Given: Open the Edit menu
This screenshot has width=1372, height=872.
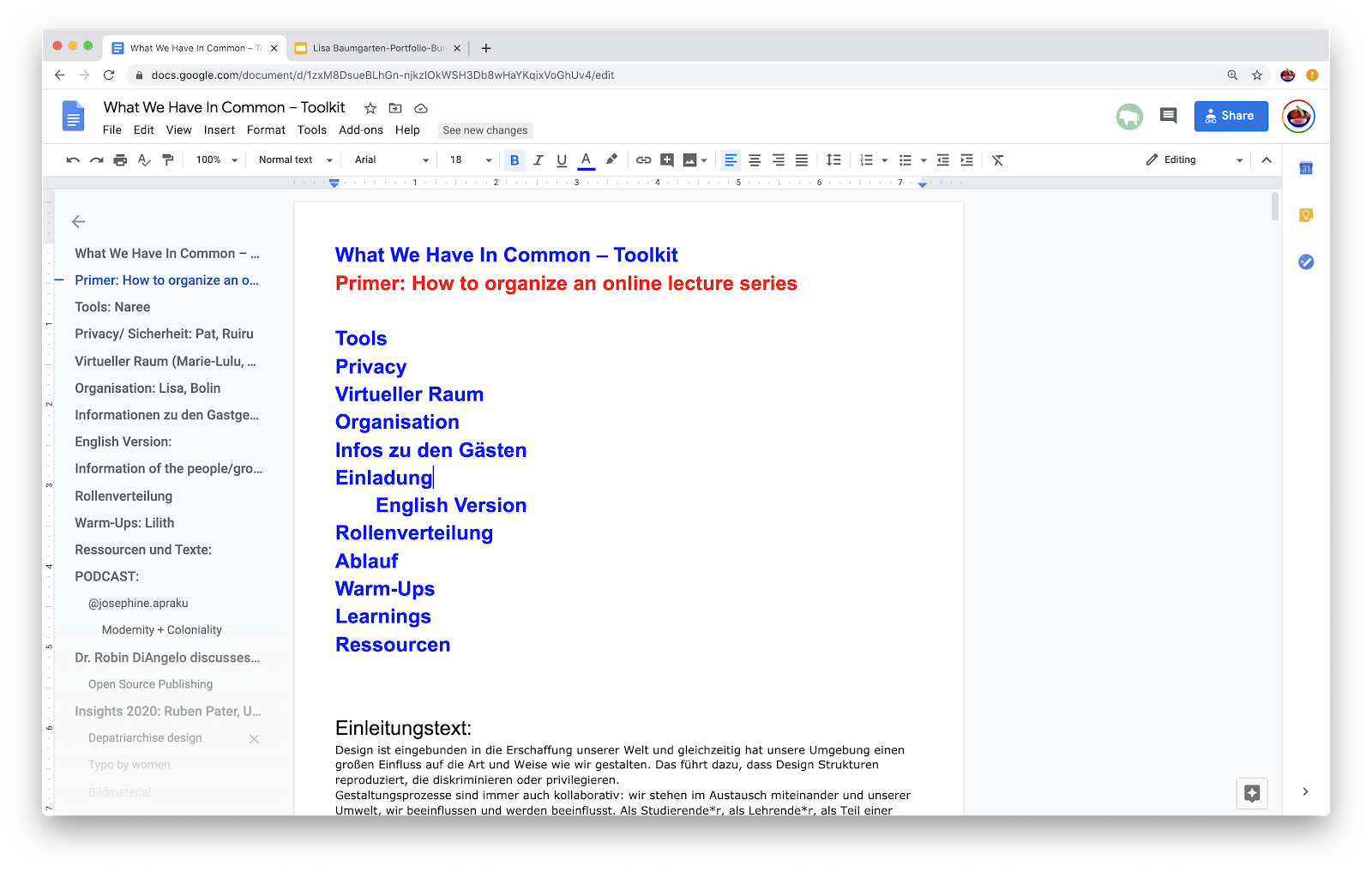Looking at the screenshot, I should coord(144,130).
